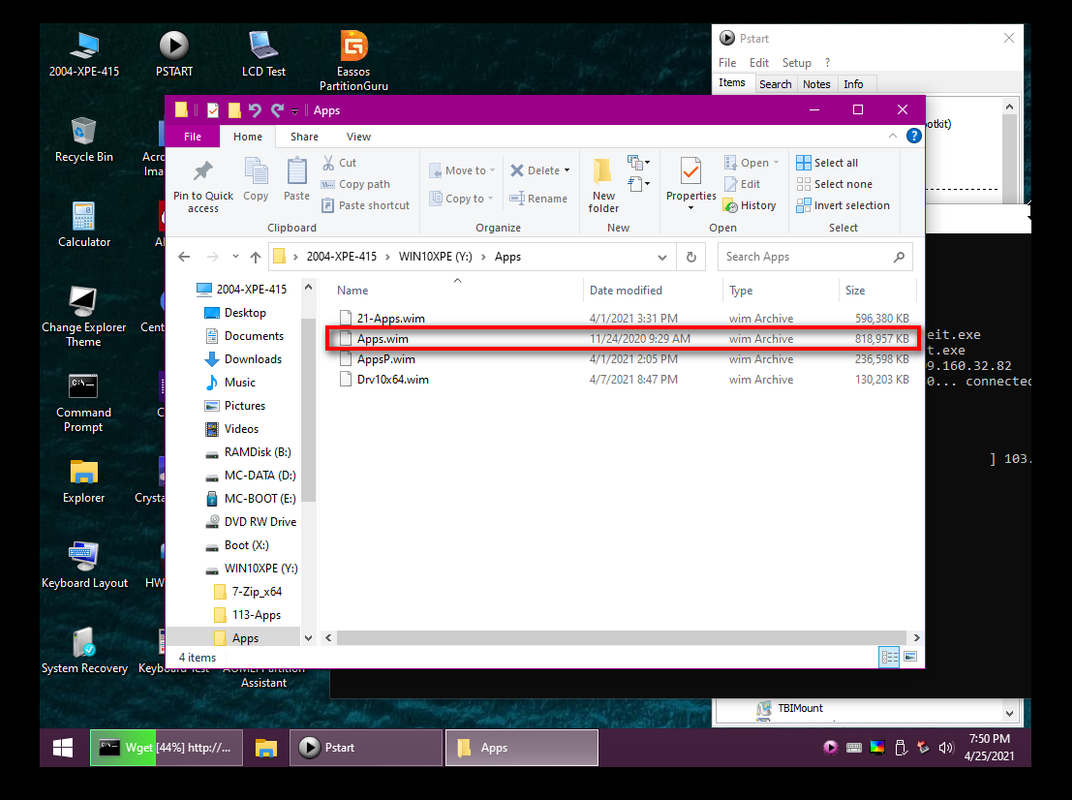Sort files by the Size column
This screenshot has width=1072, height=800.
point(855,291)
